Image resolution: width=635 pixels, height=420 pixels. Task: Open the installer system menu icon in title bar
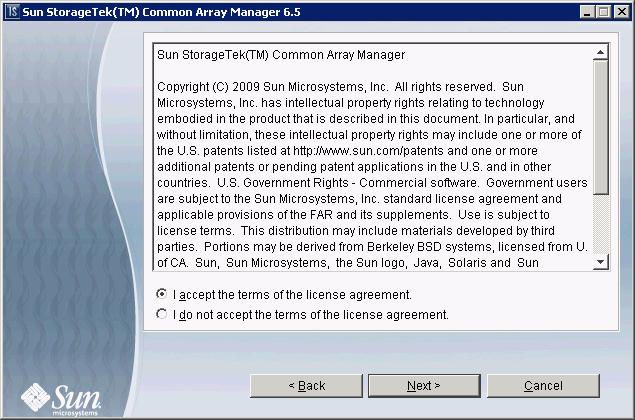click(x=13, y=12)
